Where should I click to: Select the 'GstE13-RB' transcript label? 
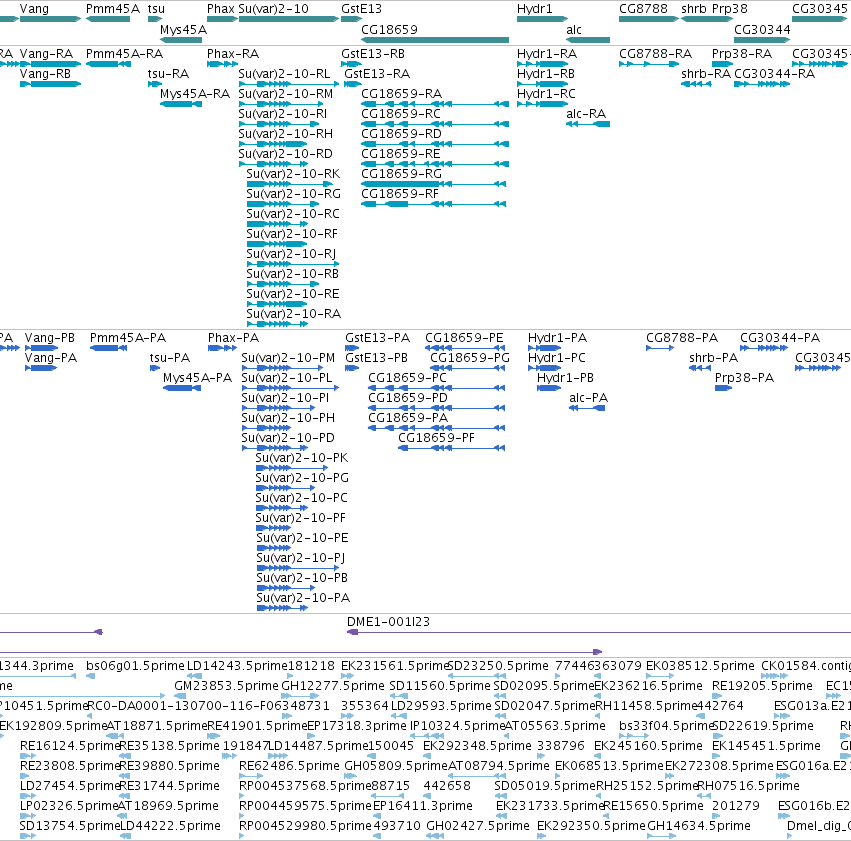click(373, 54)
